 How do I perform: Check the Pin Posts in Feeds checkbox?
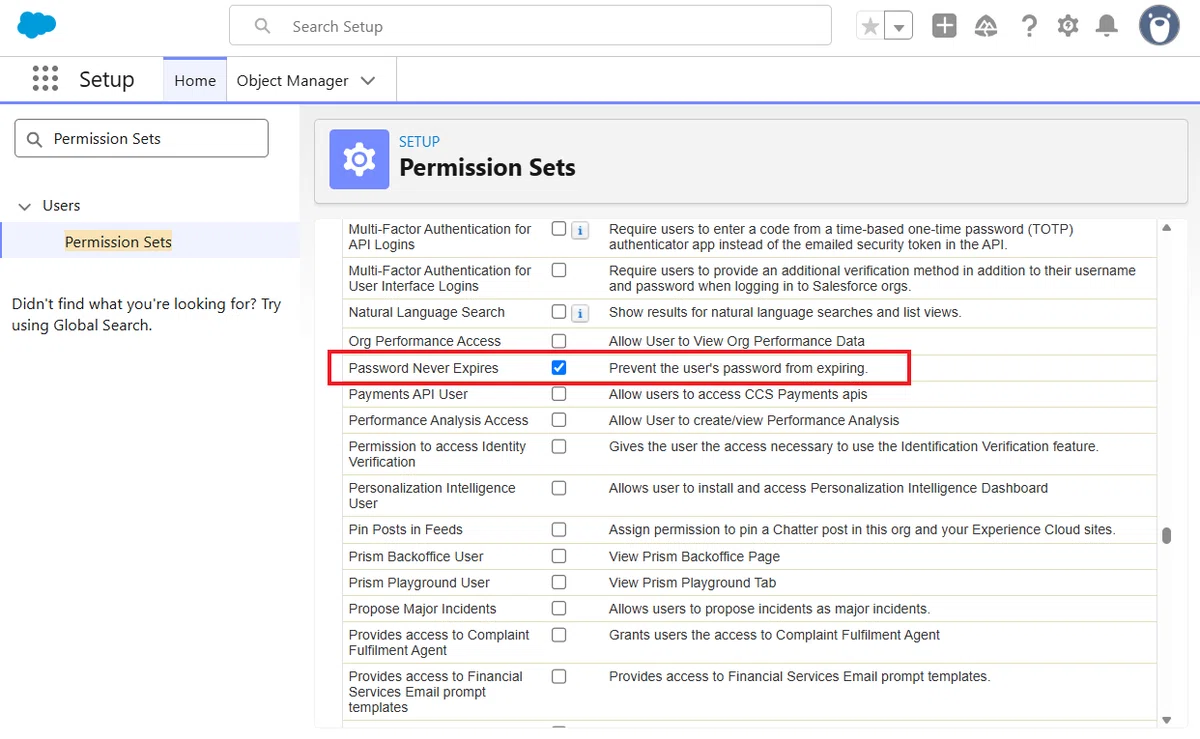559,530
